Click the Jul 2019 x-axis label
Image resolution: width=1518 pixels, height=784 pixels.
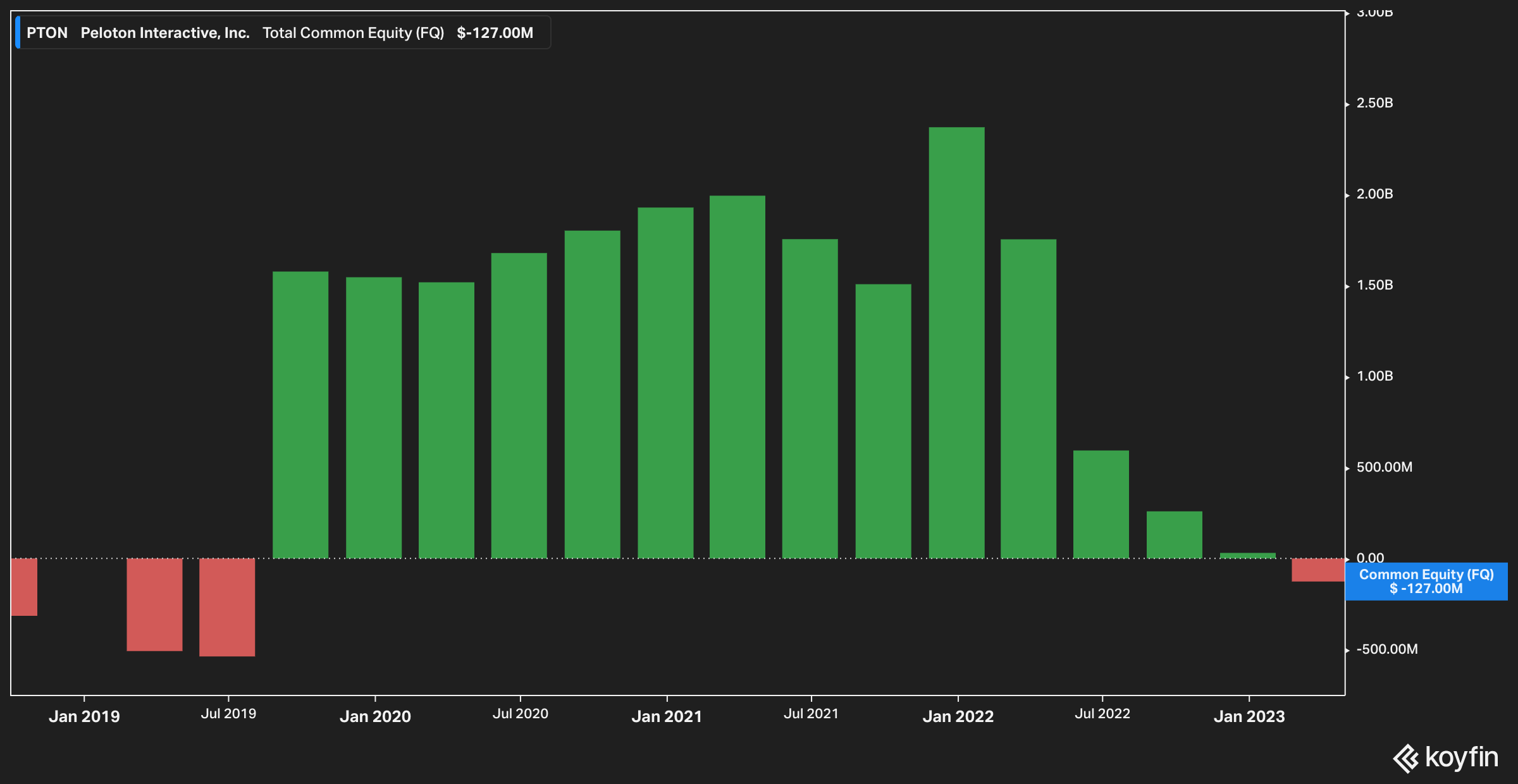tap(228, 714)
